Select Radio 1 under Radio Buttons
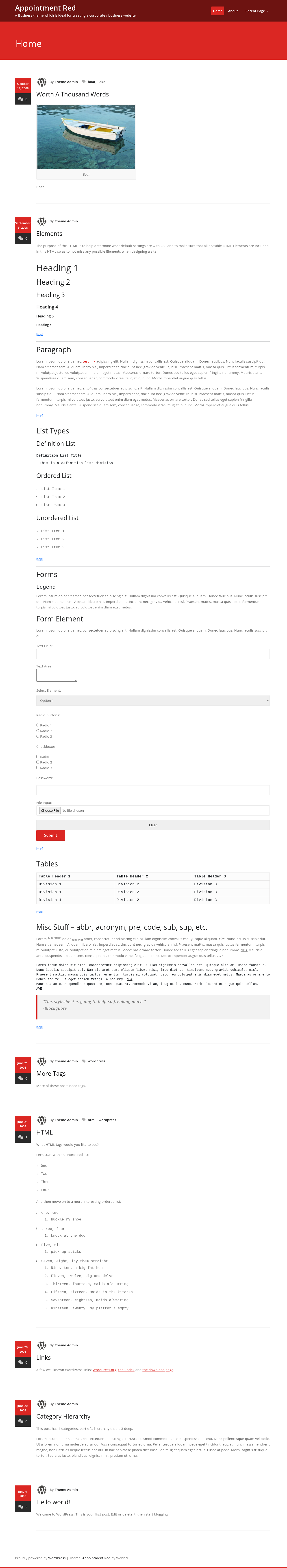The height and width of the screenshot is (1568, 287). click(38, 725)
